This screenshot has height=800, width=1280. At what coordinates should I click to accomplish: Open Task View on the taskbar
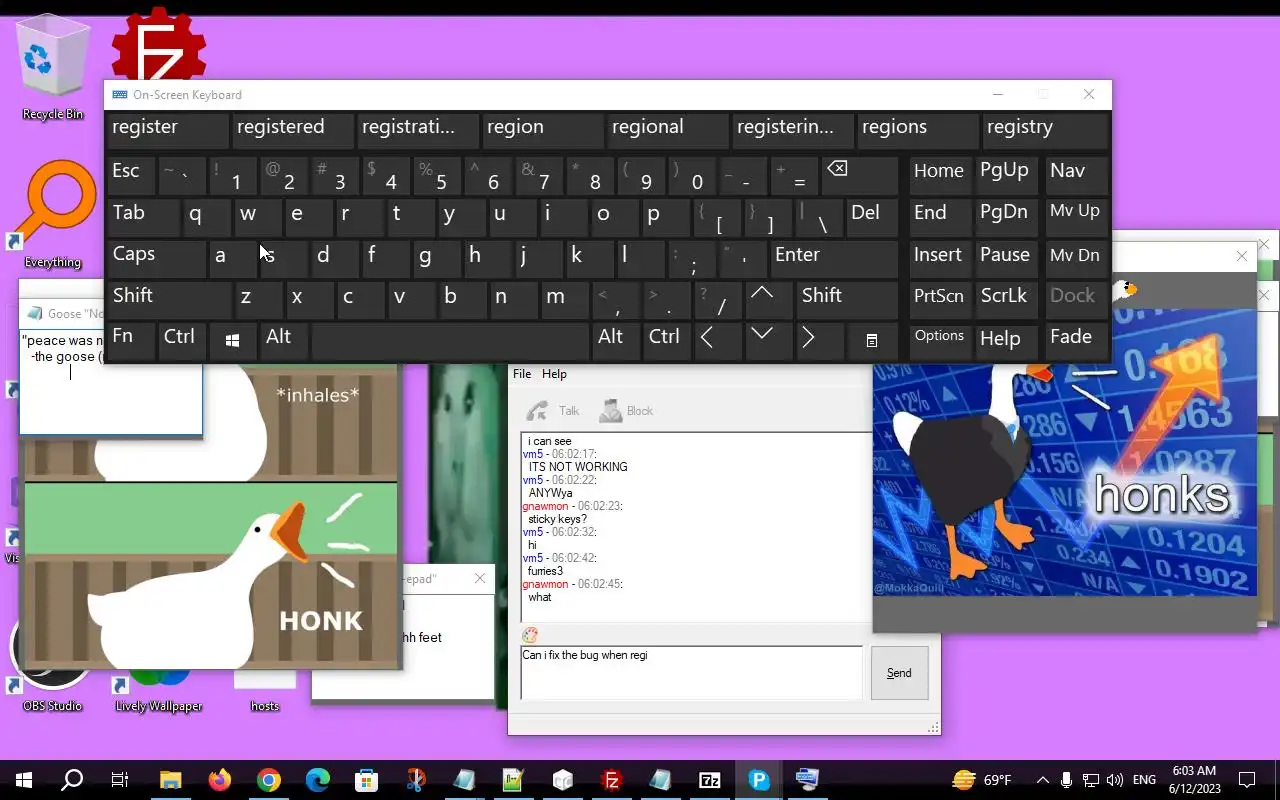point(120,780)
